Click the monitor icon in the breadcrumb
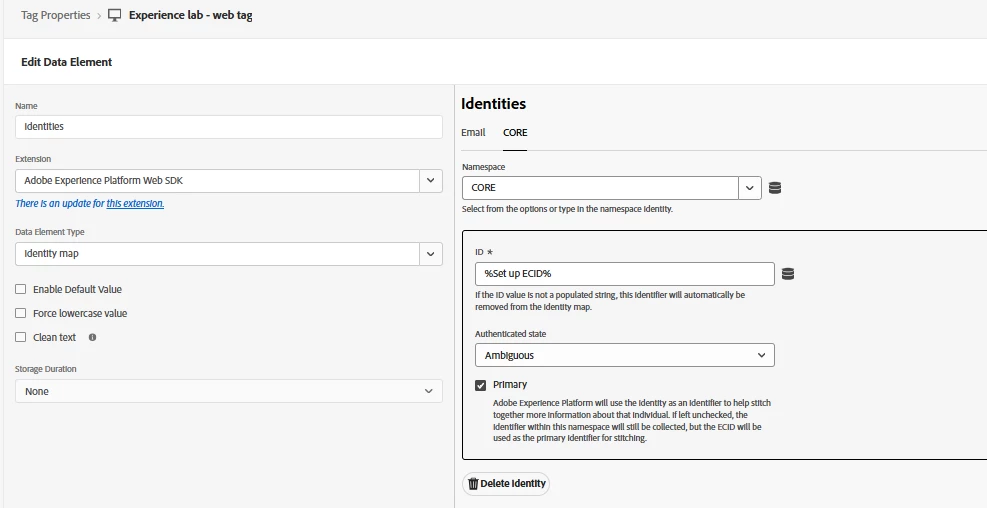 coord(114,16)
